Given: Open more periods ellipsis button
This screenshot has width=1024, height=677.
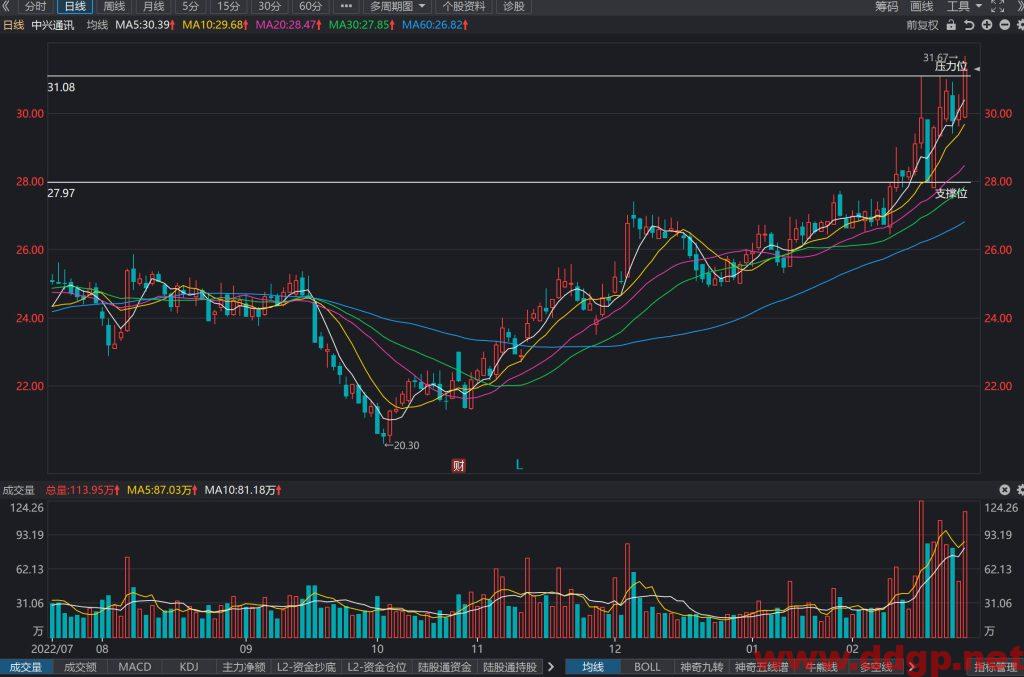Looking at the screenshot, I should click(346, 7).
